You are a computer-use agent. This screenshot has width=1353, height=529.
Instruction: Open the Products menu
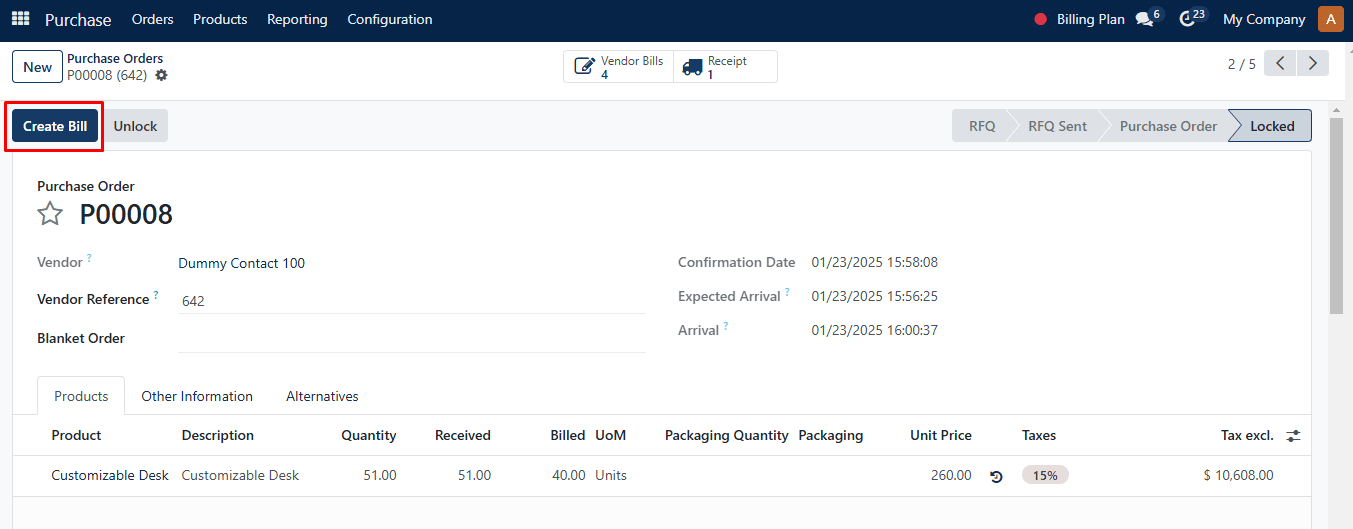[220, 19]
